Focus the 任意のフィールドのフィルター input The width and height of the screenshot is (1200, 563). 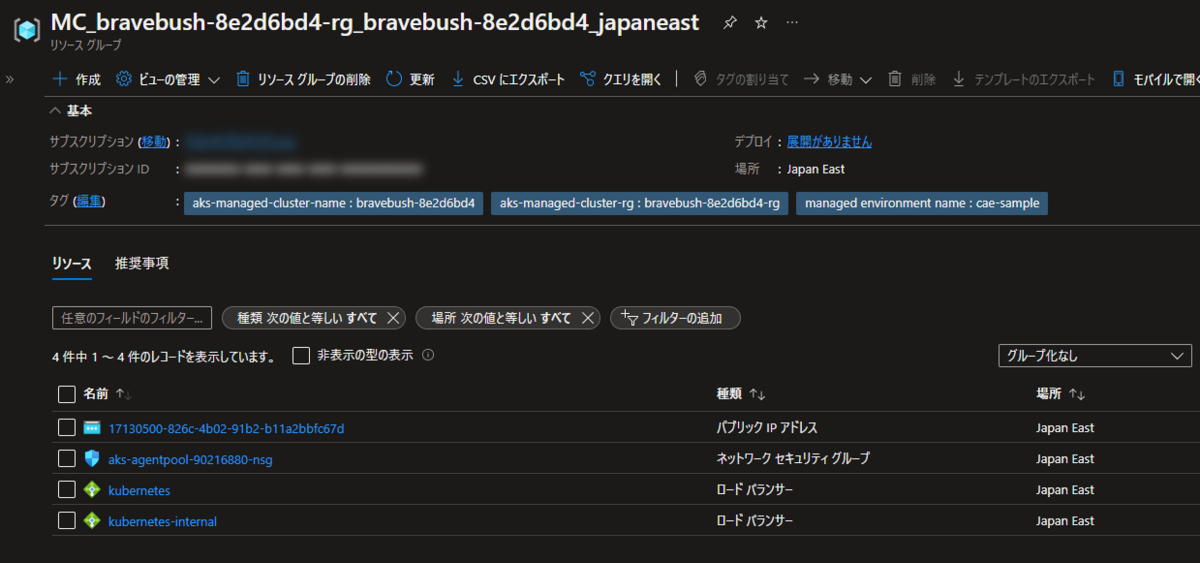[x=132, y=318]
